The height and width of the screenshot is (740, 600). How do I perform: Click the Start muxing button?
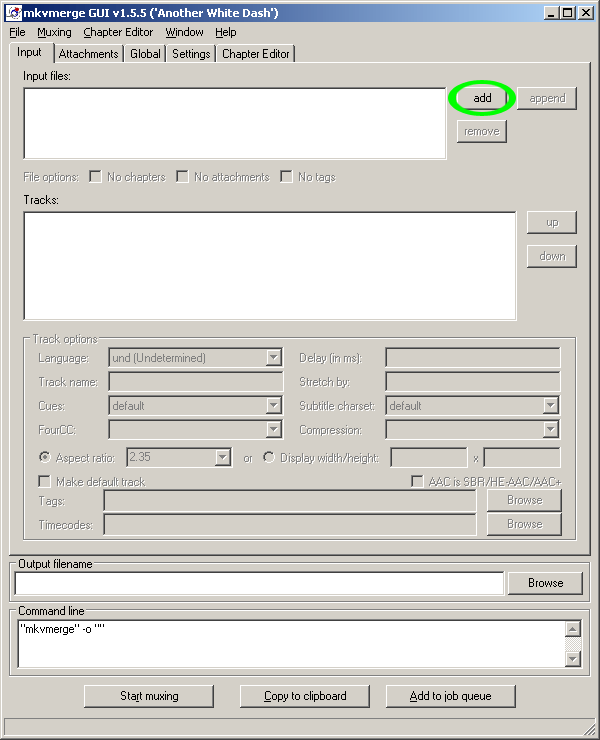click(x=149, y=696)
